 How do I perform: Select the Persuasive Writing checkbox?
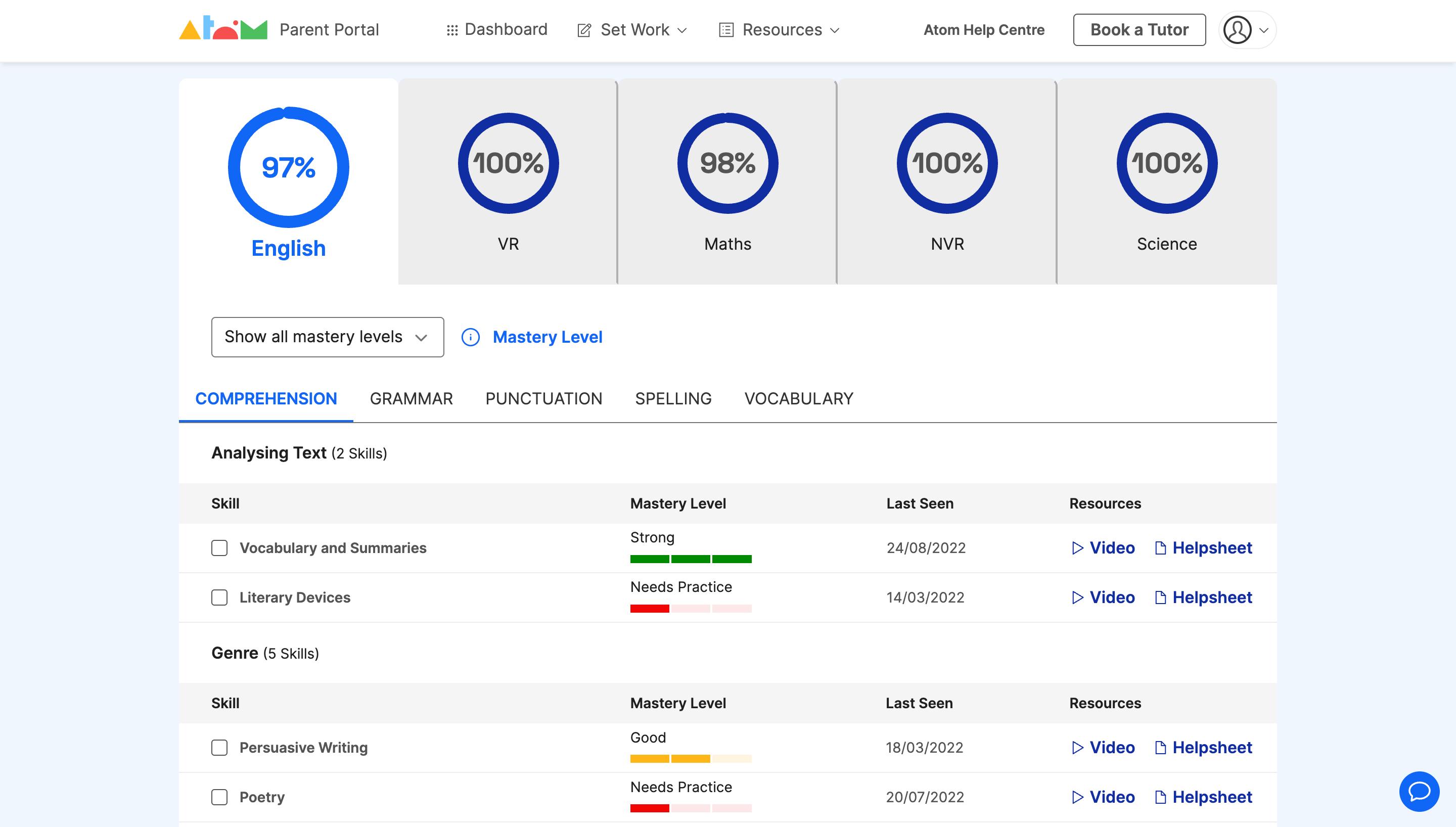pyautogui.click(x=219, y=748)
